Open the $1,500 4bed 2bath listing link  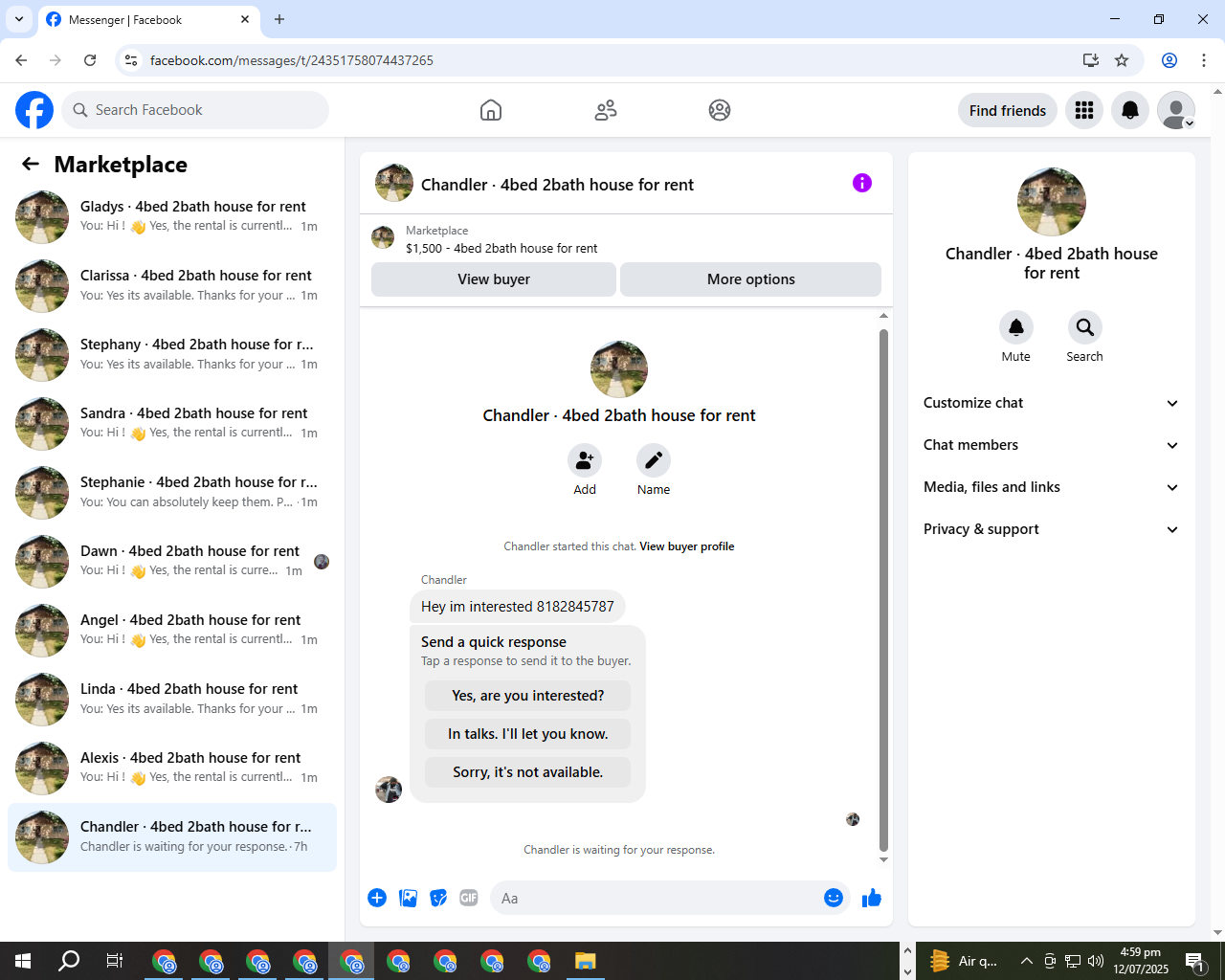(501, 248)
